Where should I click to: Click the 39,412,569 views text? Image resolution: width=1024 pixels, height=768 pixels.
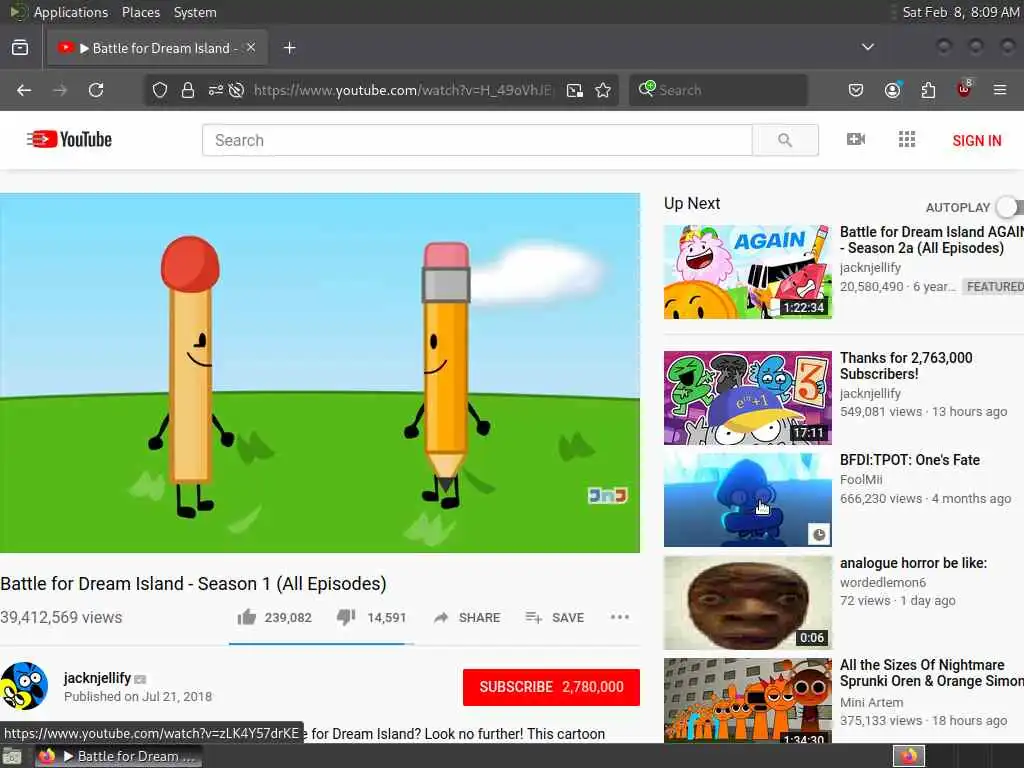click(61, 617)
